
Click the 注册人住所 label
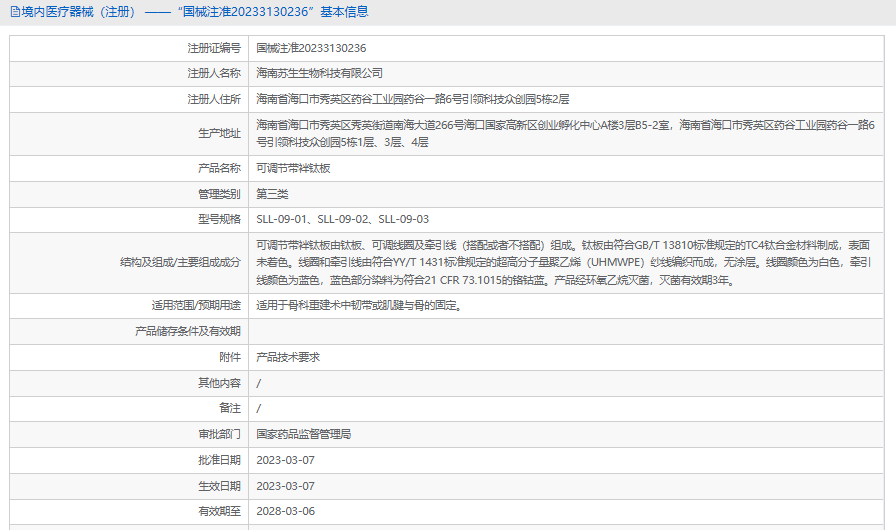(x=214, y=99)
